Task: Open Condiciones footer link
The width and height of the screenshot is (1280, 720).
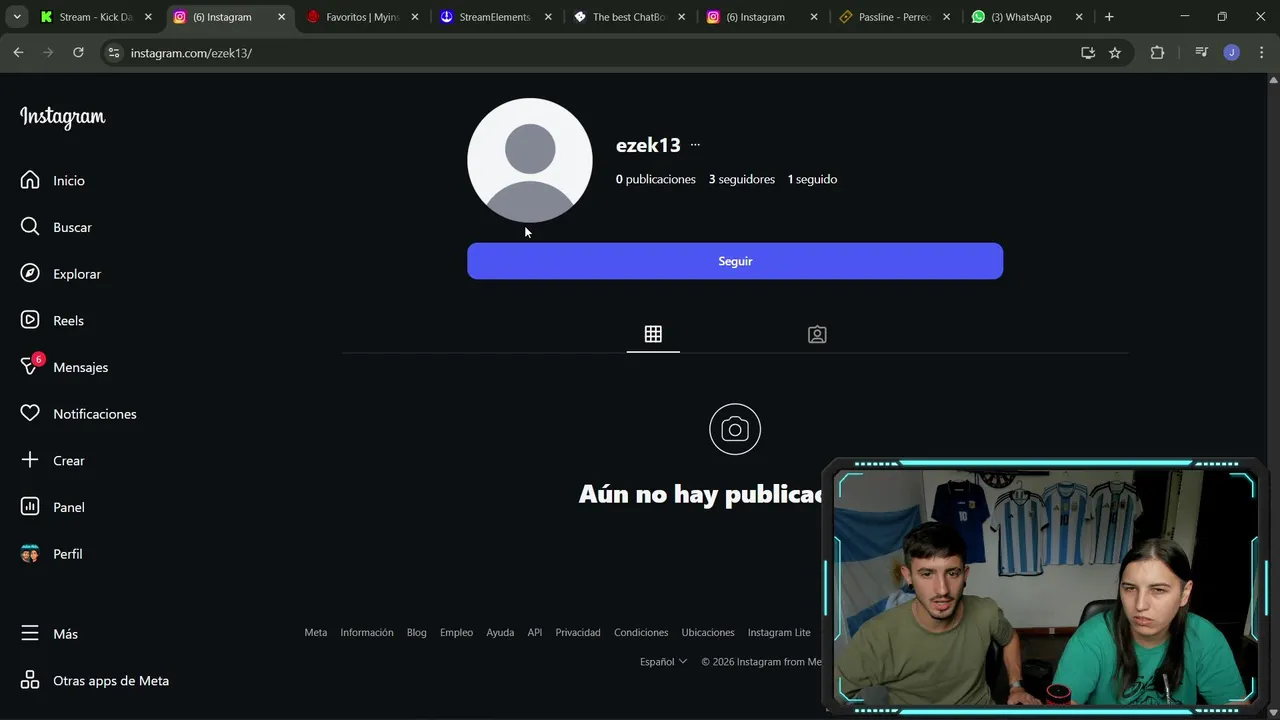Action: pyautogui.click(x=641, y=632)
